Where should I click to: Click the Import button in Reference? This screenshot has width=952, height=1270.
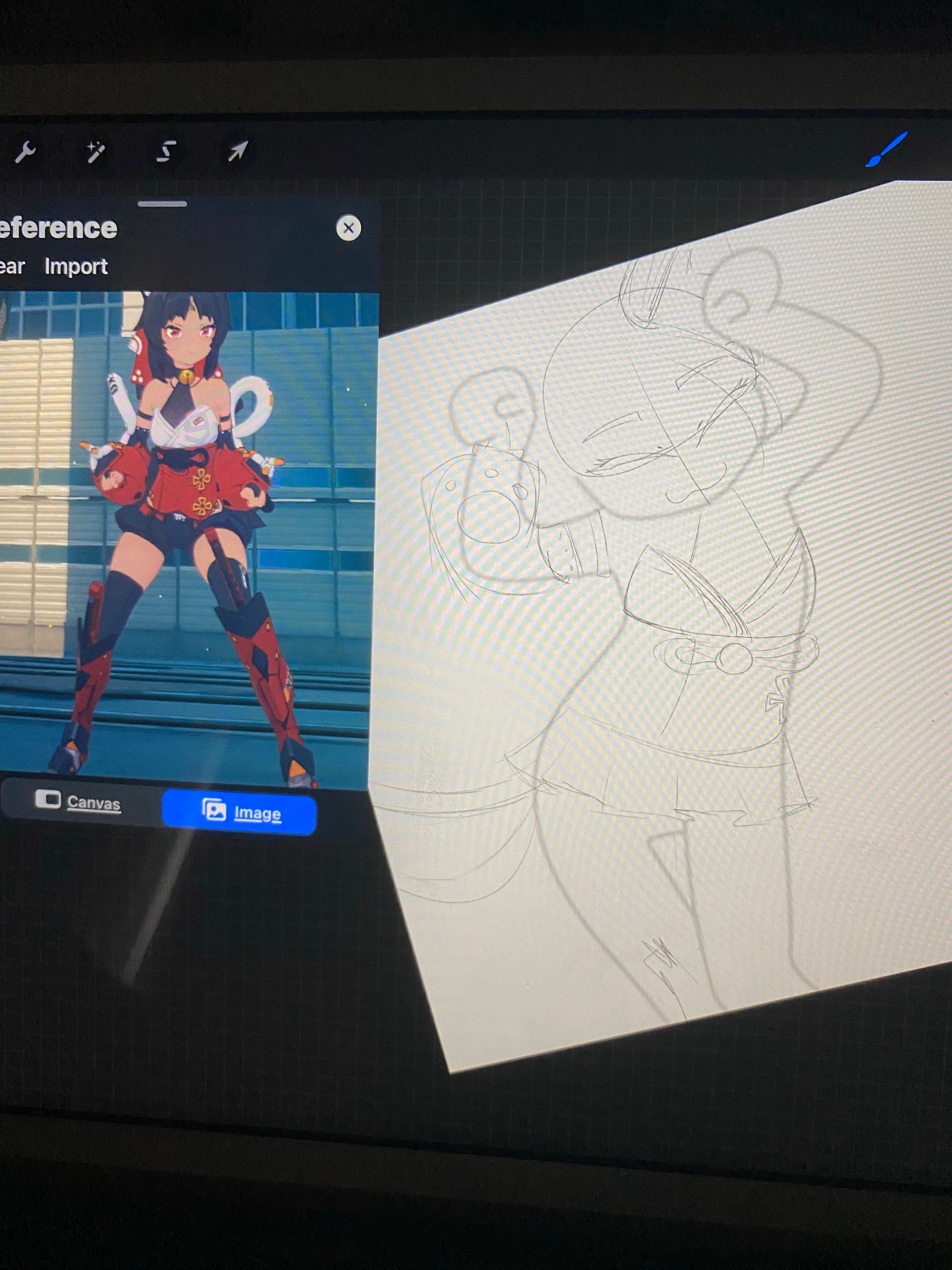point(76,266)
